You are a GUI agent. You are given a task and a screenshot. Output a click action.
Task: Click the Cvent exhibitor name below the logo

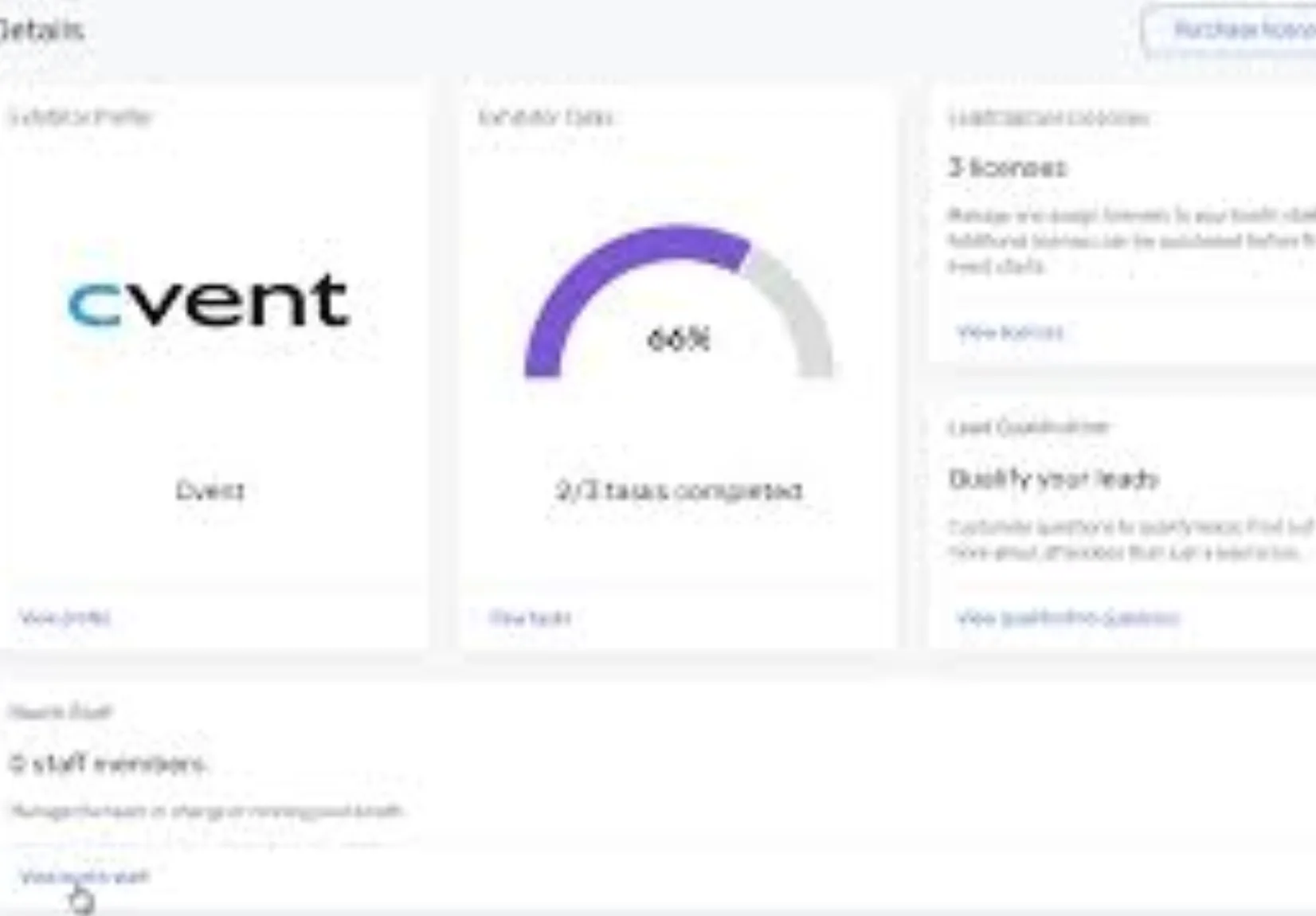coord(210,491)
